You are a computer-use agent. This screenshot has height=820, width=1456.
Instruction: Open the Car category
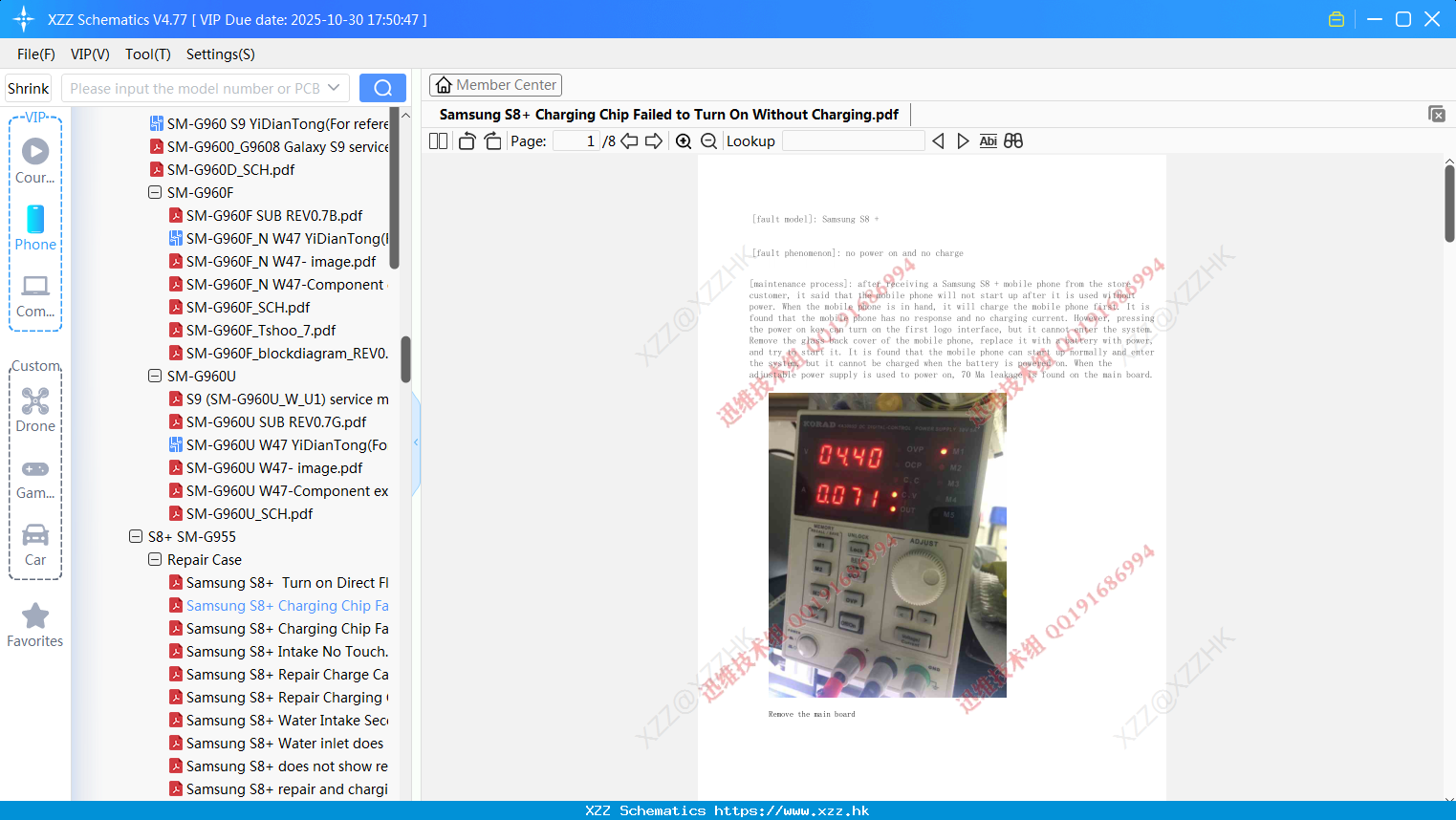click(35, 544)
